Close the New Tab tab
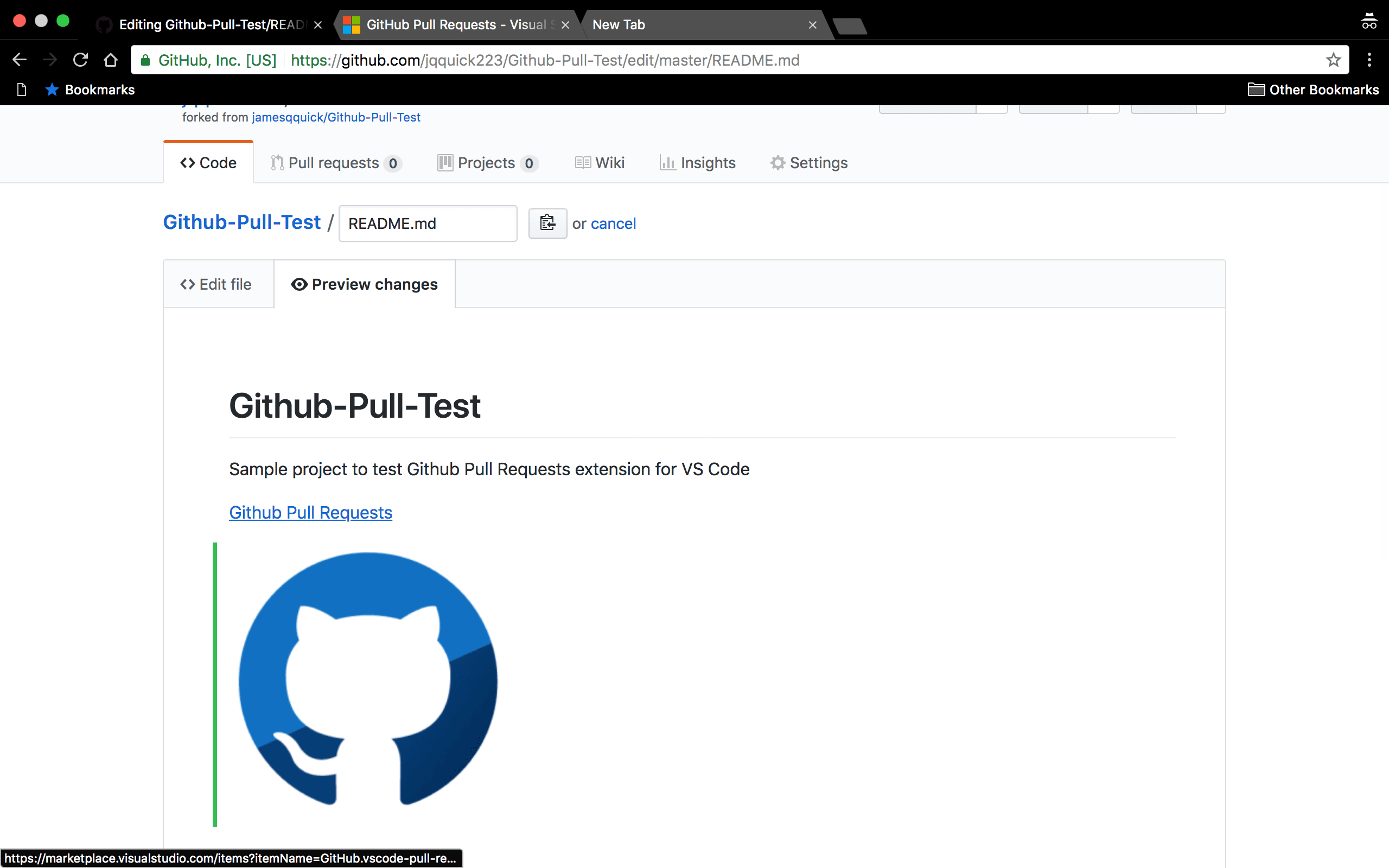 813,25
